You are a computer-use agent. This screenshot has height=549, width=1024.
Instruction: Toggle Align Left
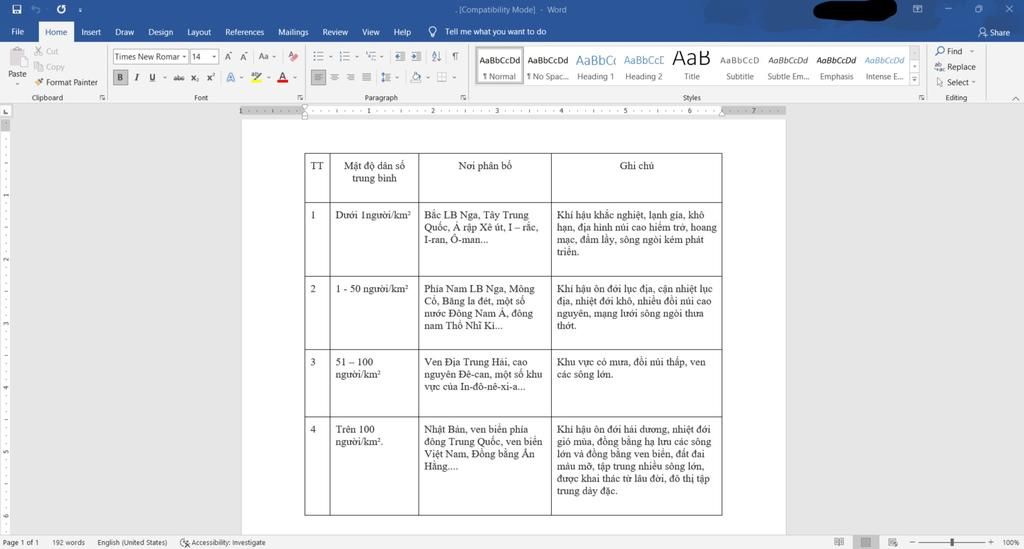click(318, 78)
